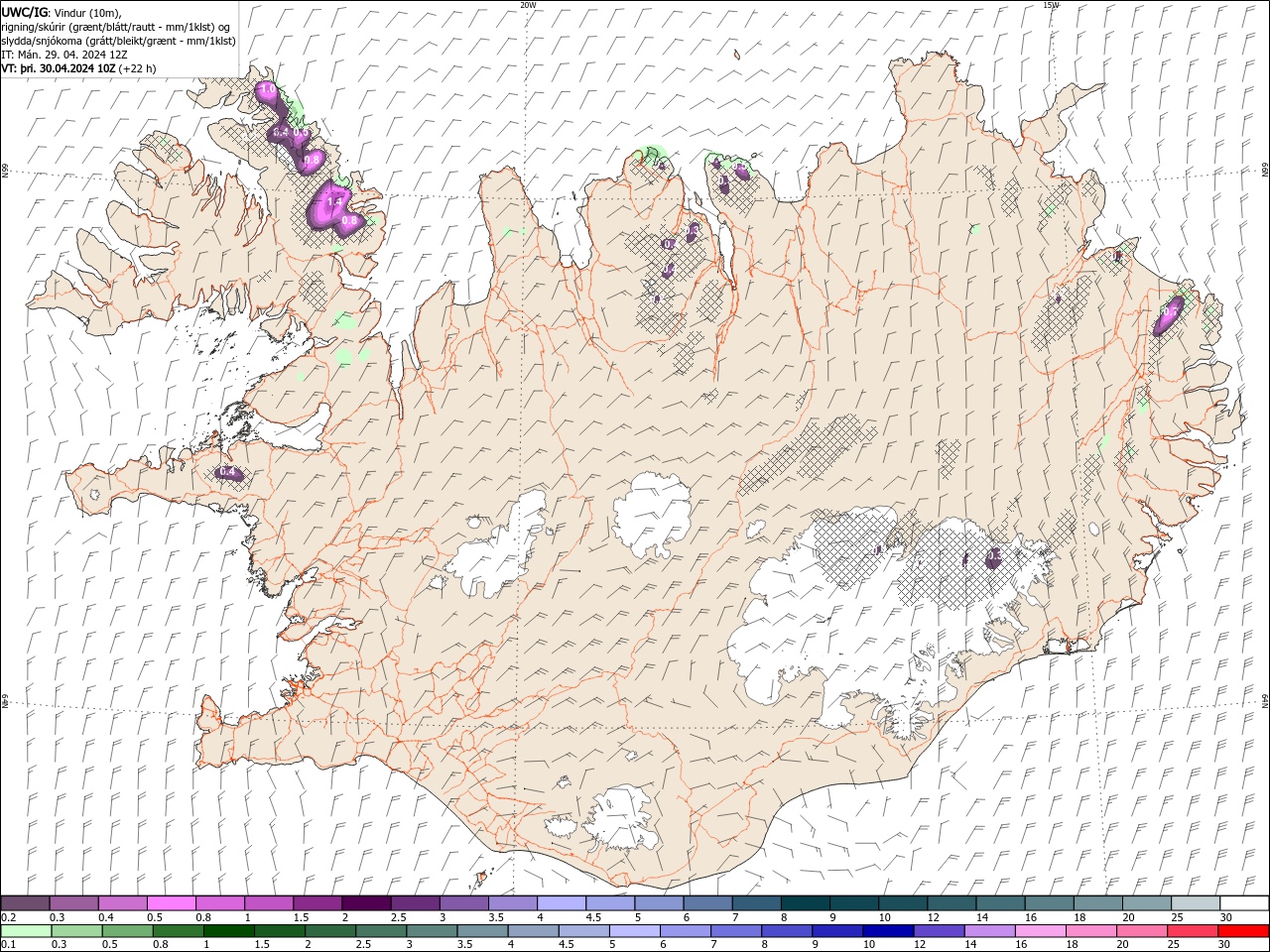1270x952 pixels.
Task: Click the '64N' latitude label on right edge
Action: click(x=1265, y=700)
